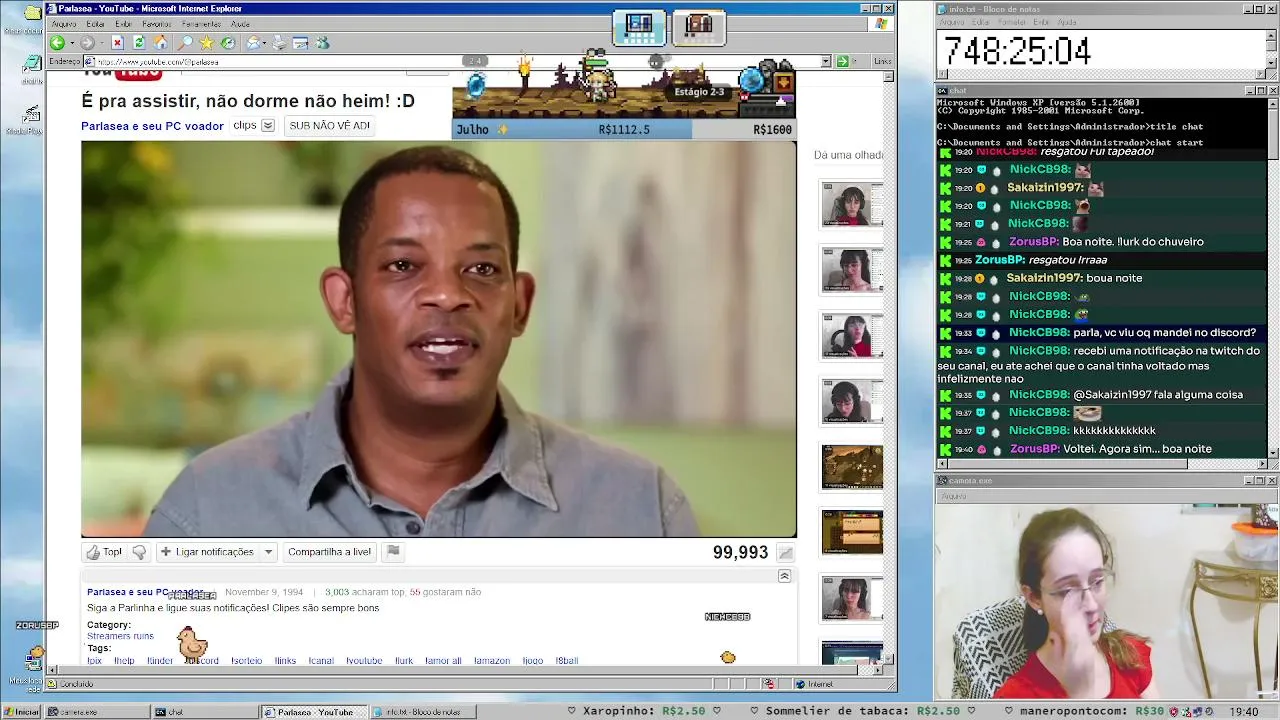Open the Ferramentas menu in Internet Explorer
1280x720 pixels.
pos(202,24)
